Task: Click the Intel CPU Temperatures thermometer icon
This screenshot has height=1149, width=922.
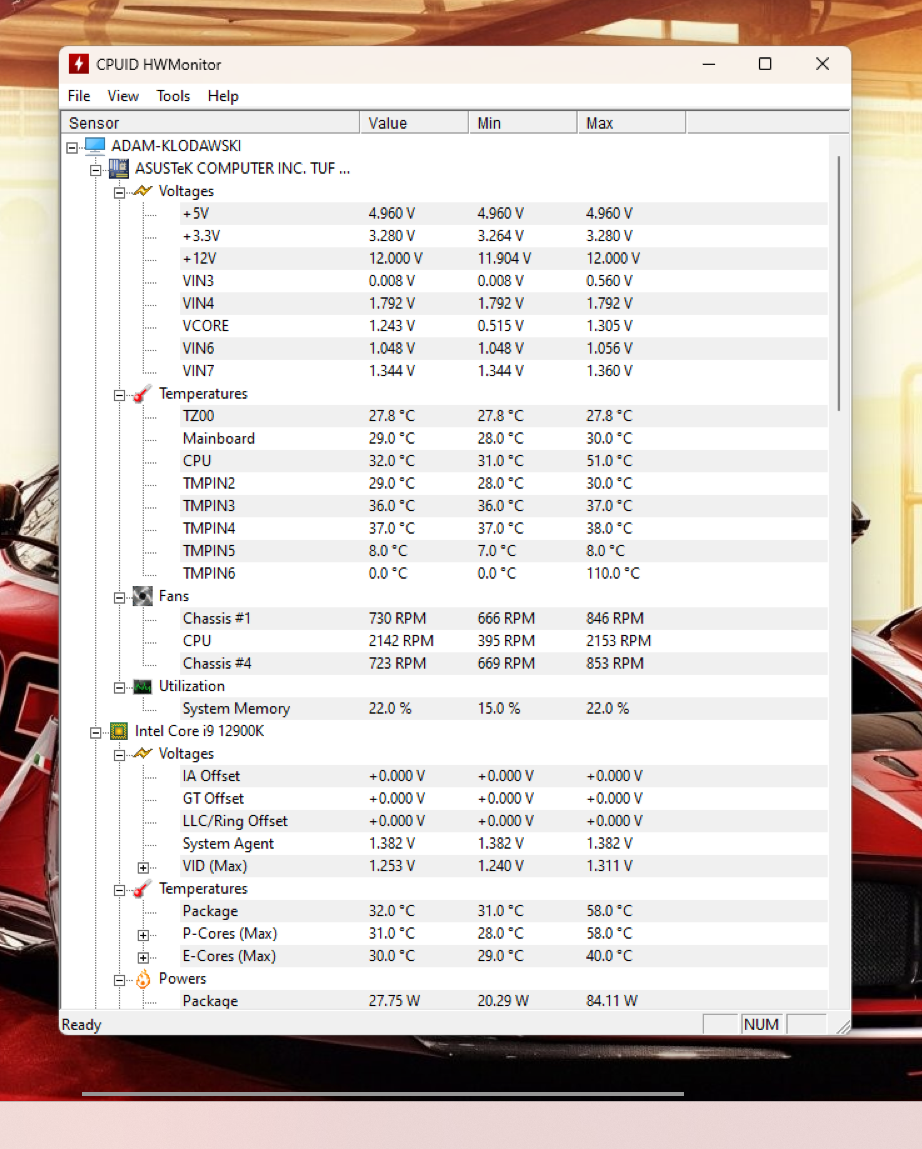Action: pyautogui.click(x=142, y=889)
